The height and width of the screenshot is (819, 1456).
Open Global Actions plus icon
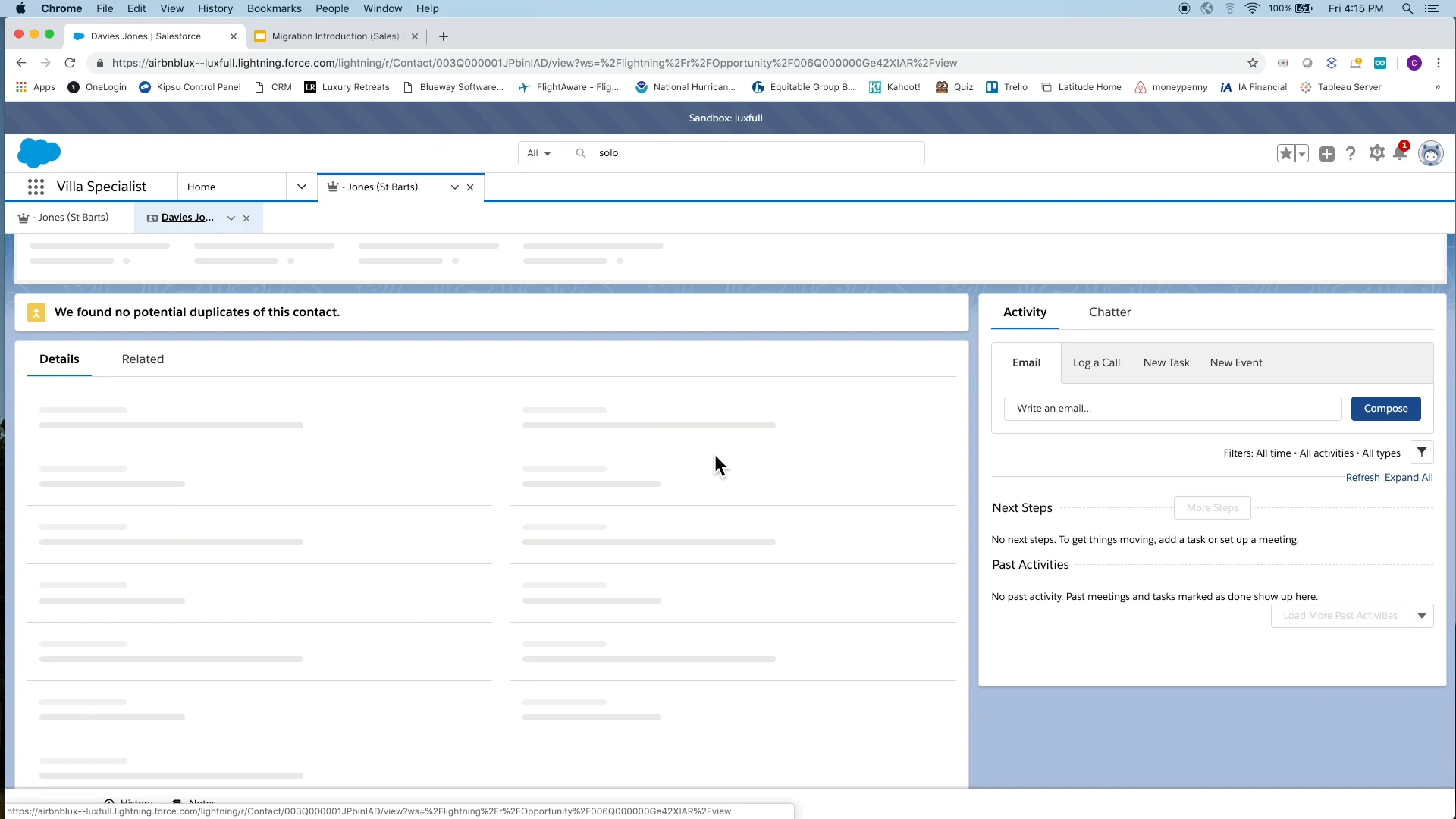tap(1326, 154)
